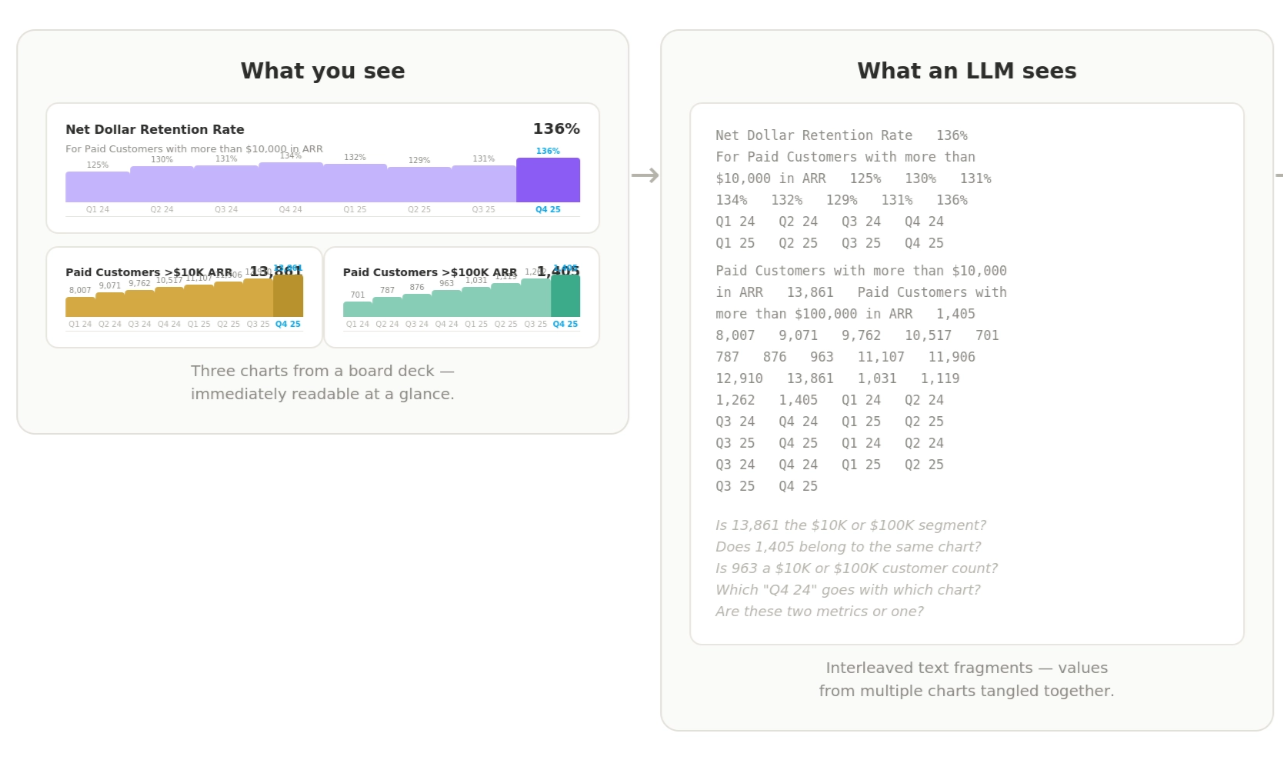Viewport: 1283px width, 763px height.
Task: Click the 1,405 headline customer count
Action: pyautogui.click(x=558, y=271)
